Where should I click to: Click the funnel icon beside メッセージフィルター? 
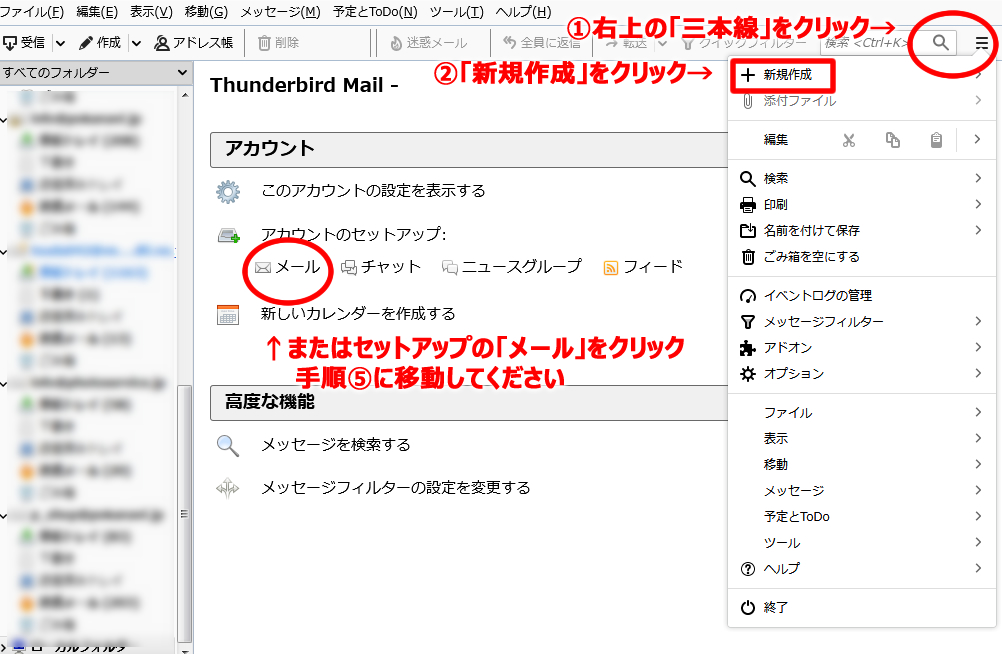[748, 322]
